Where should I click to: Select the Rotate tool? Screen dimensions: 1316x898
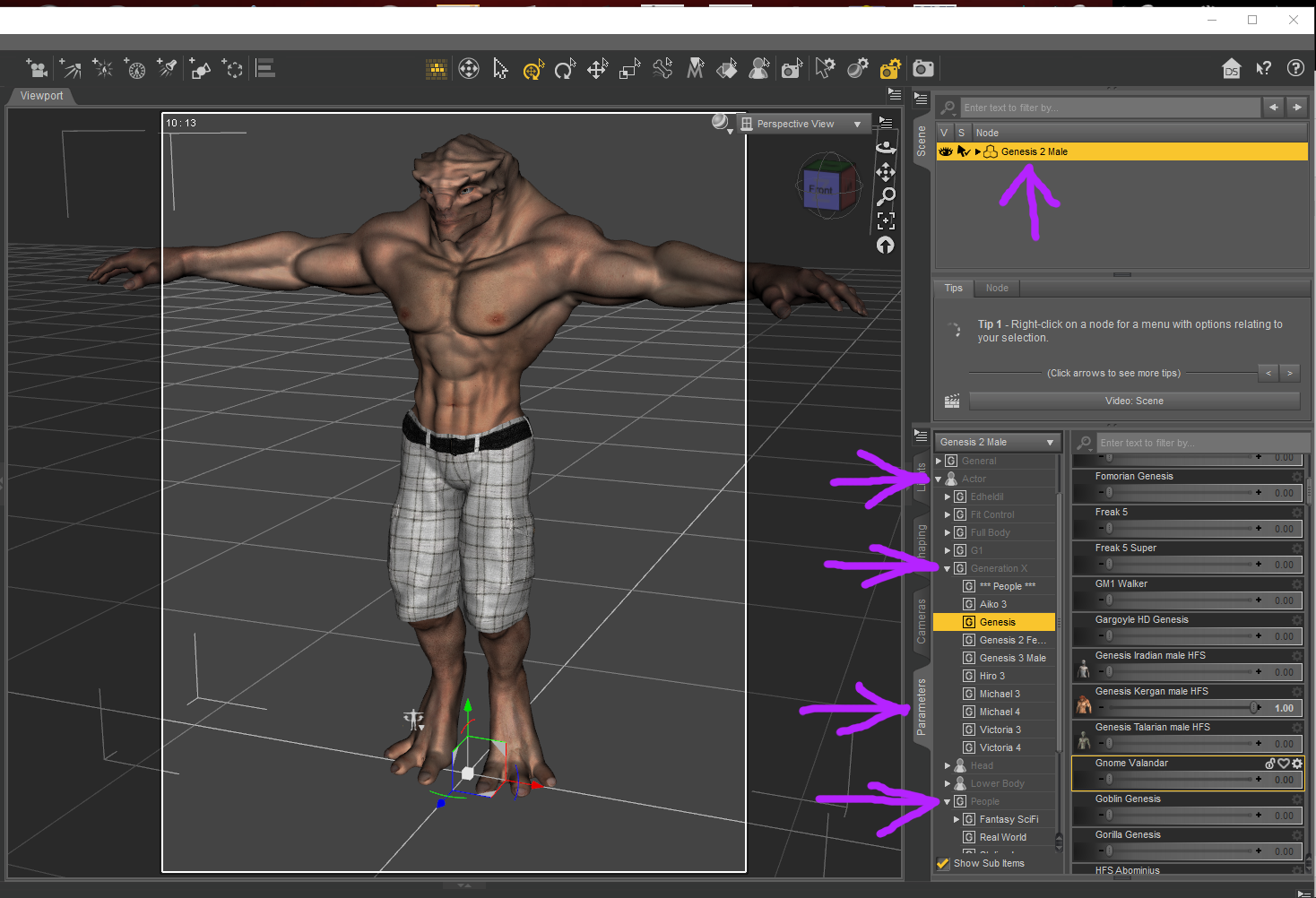point(565,69)
